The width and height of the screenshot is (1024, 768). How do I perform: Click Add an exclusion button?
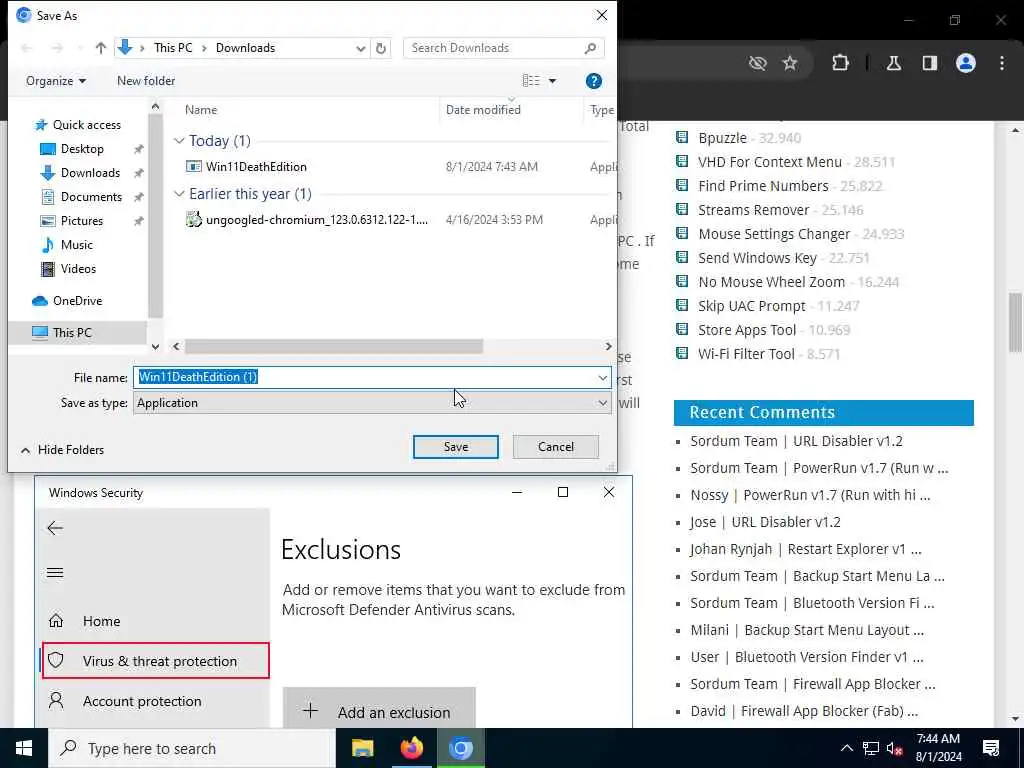[379, 709]
